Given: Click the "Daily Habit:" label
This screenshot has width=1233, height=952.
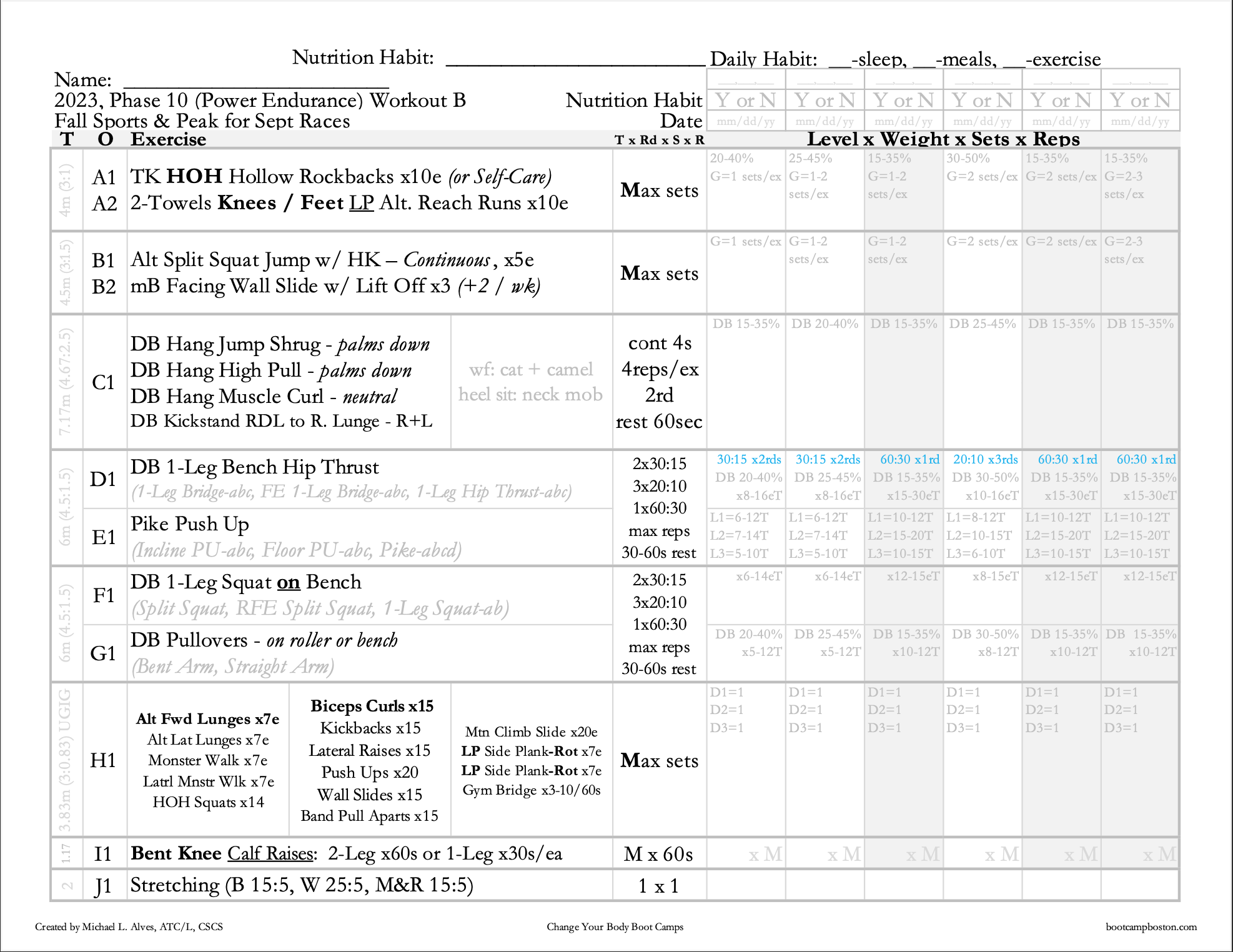Looking at the screenshot, I should click(763, 59).
